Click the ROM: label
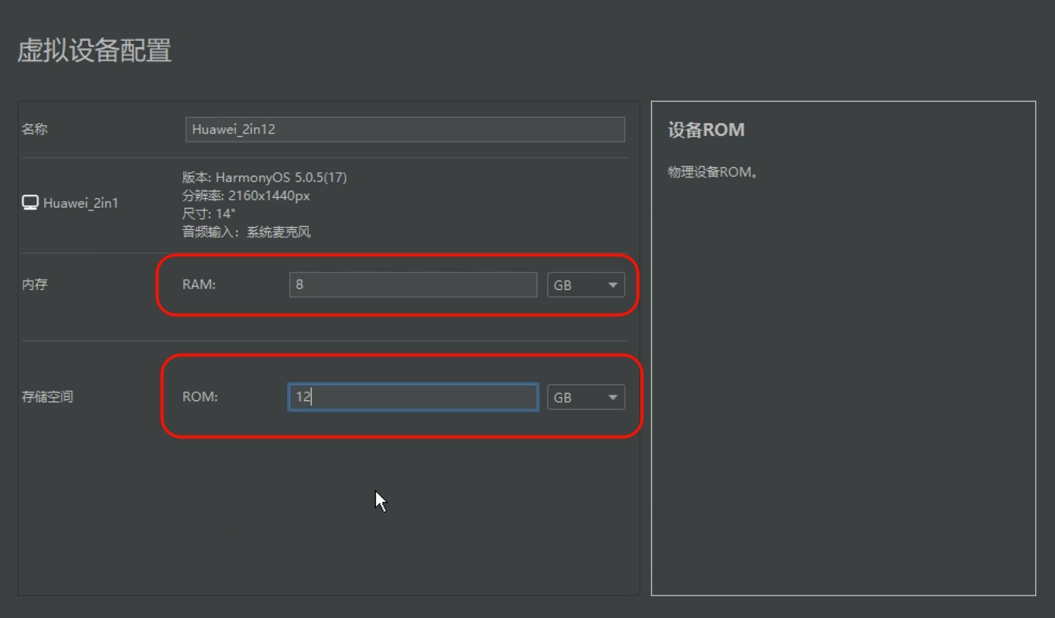The image size is (1055, 618). [x=200, y=397]
